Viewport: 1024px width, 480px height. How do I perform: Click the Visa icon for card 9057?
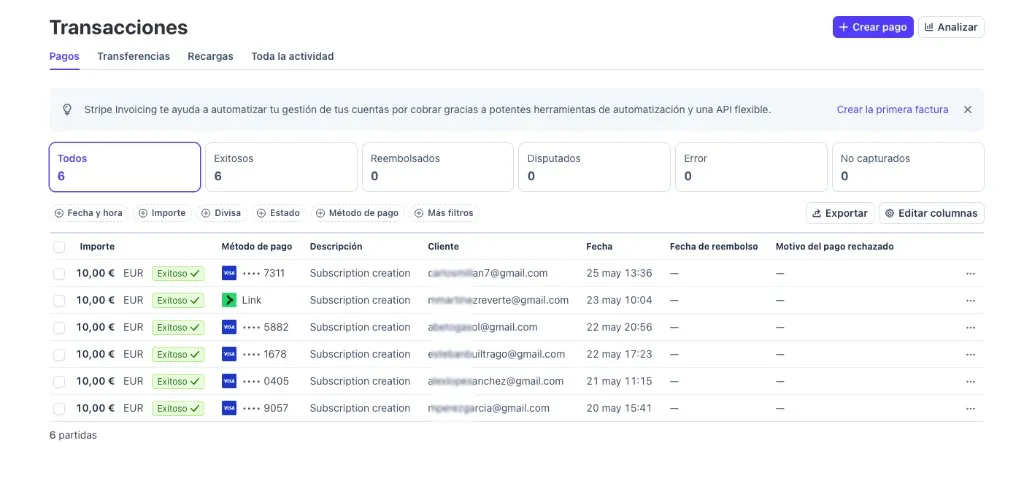pyautogui.click(x=229, y=408)
